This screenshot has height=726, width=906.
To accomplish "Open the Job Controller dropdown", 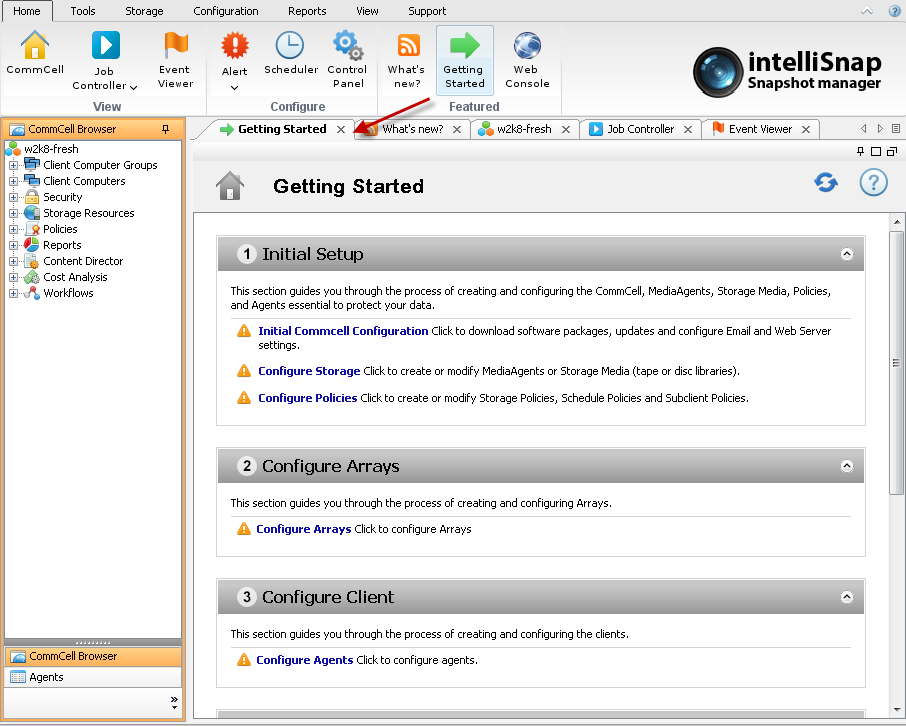I will (134, 87).
